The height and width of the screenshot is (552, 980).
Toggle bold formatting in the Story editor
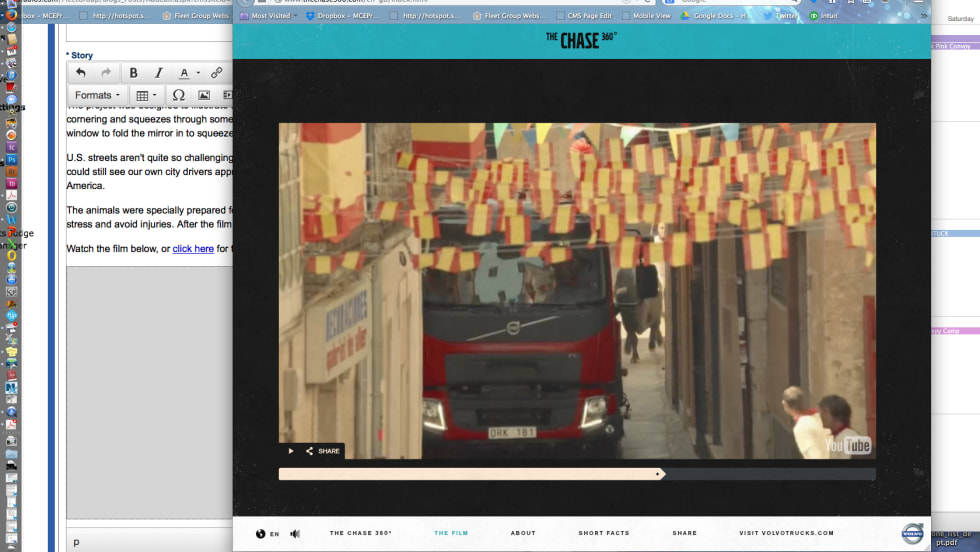[133, 73]
